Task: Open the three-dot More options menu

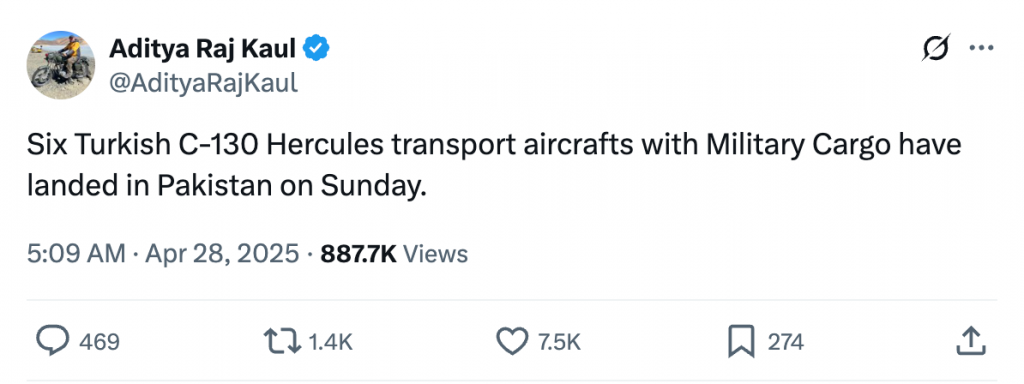Action: pyautogui.click(x=981, y=48)
